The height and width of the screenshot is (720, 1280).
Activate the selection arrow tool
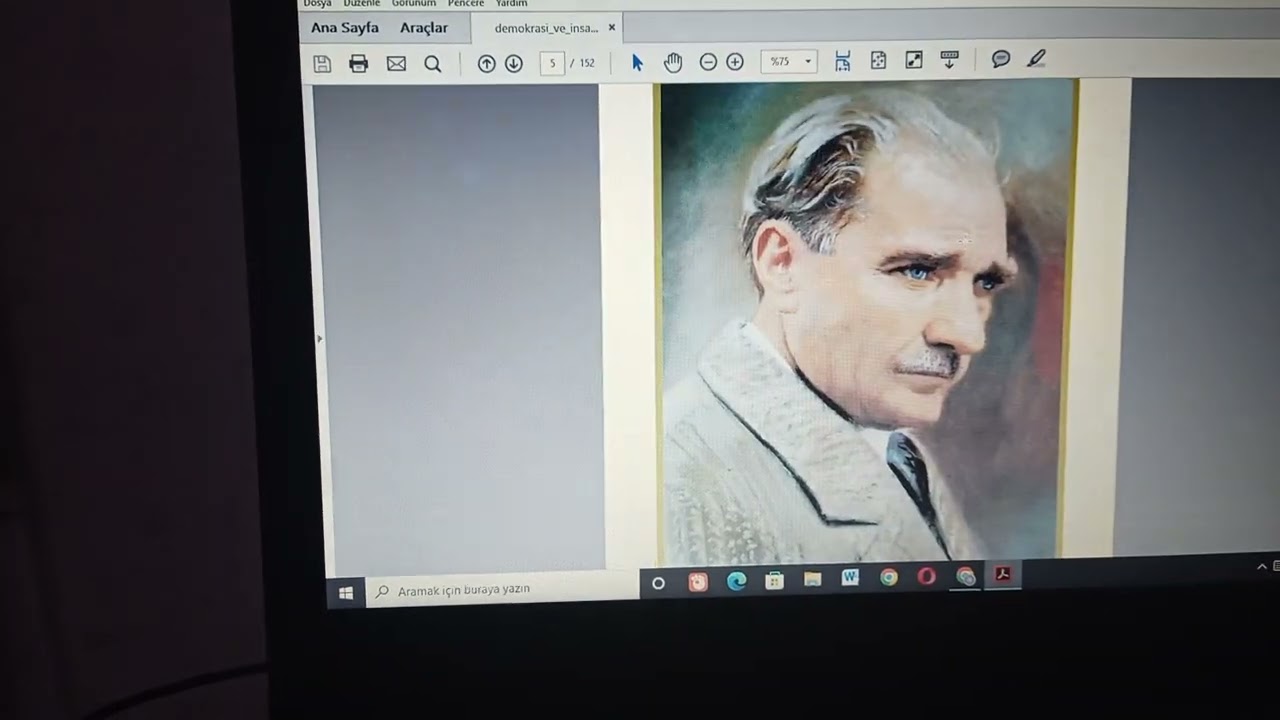tap(638, 62)
